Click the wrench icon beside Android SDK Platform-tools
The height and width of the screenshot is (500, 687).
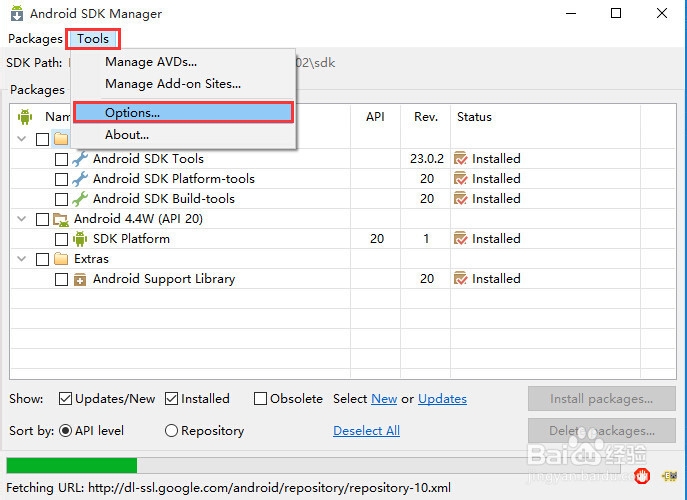(x=80, y=179)
